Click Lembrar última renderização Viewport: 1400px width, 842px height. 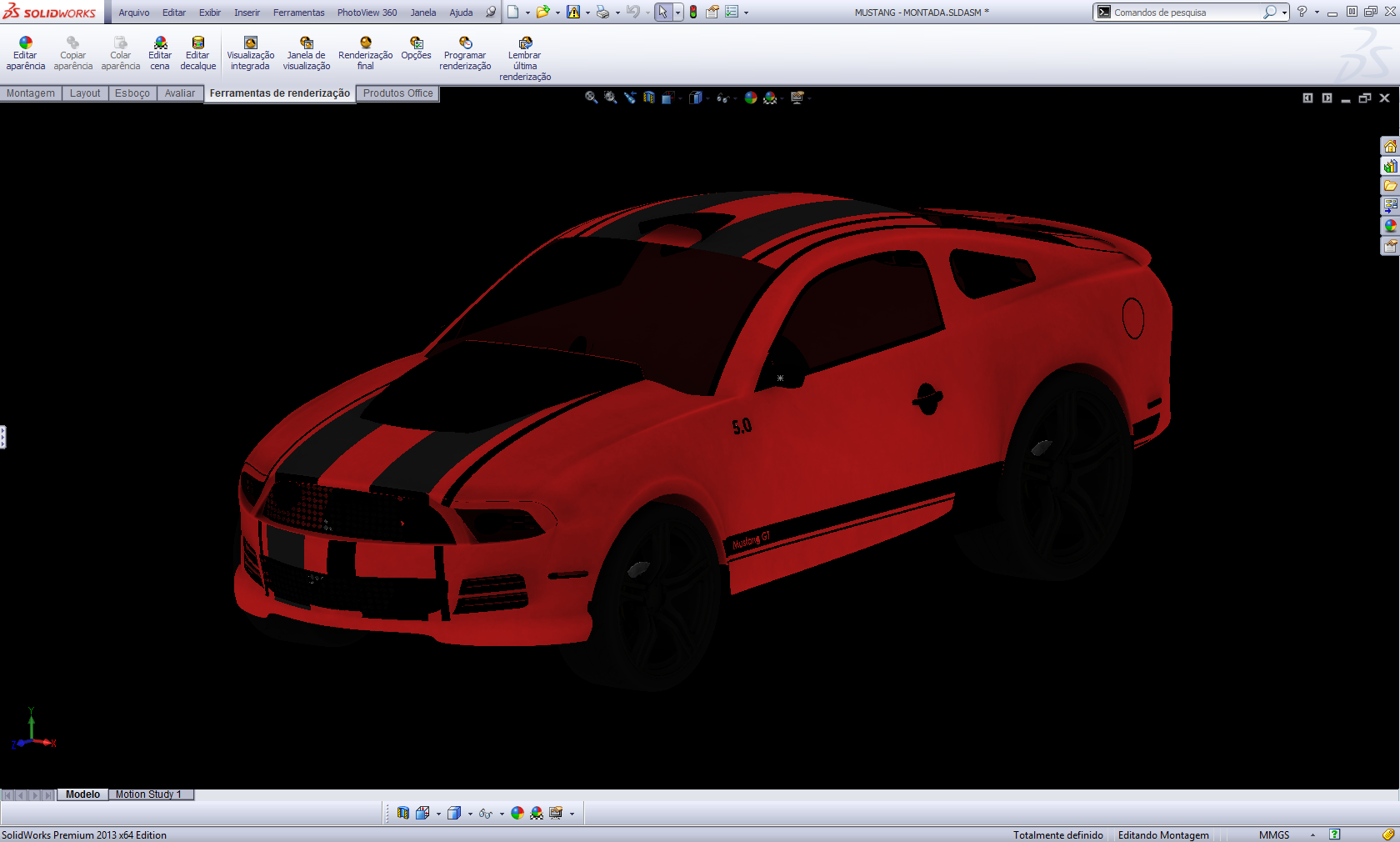525,58
